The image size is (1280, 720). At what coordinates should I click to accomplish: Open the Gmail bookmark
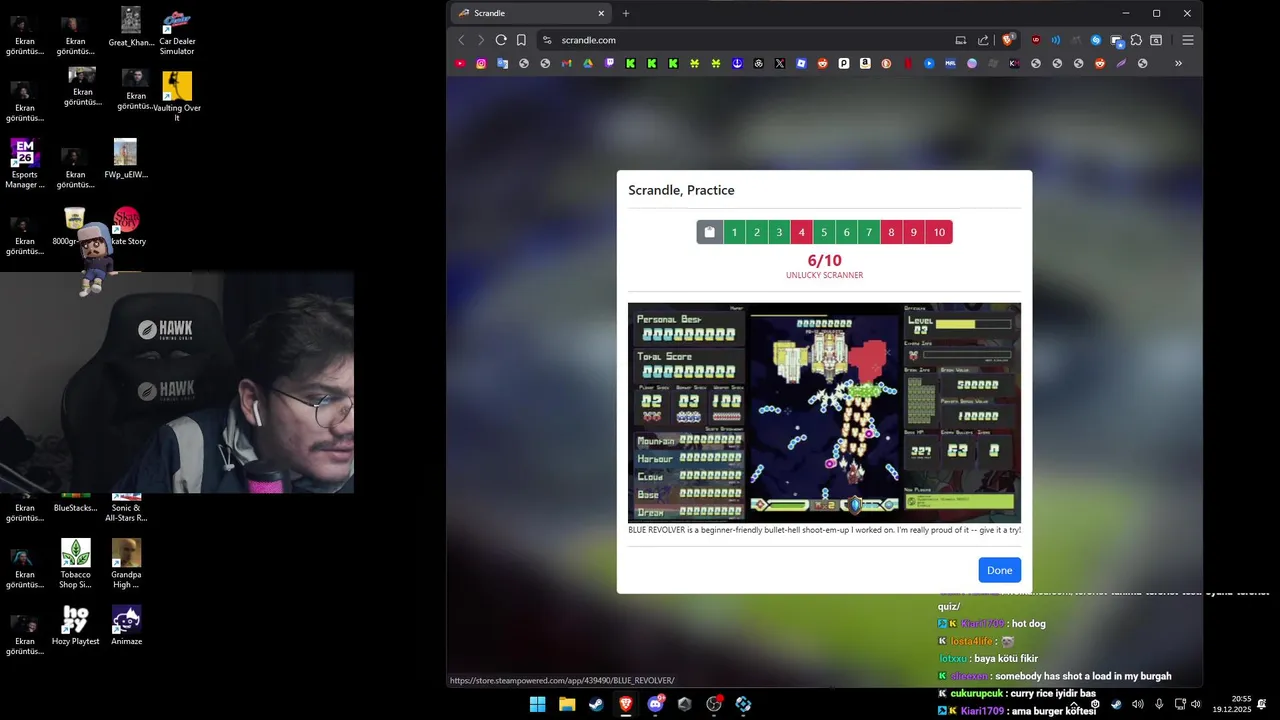tap(566, 63)
